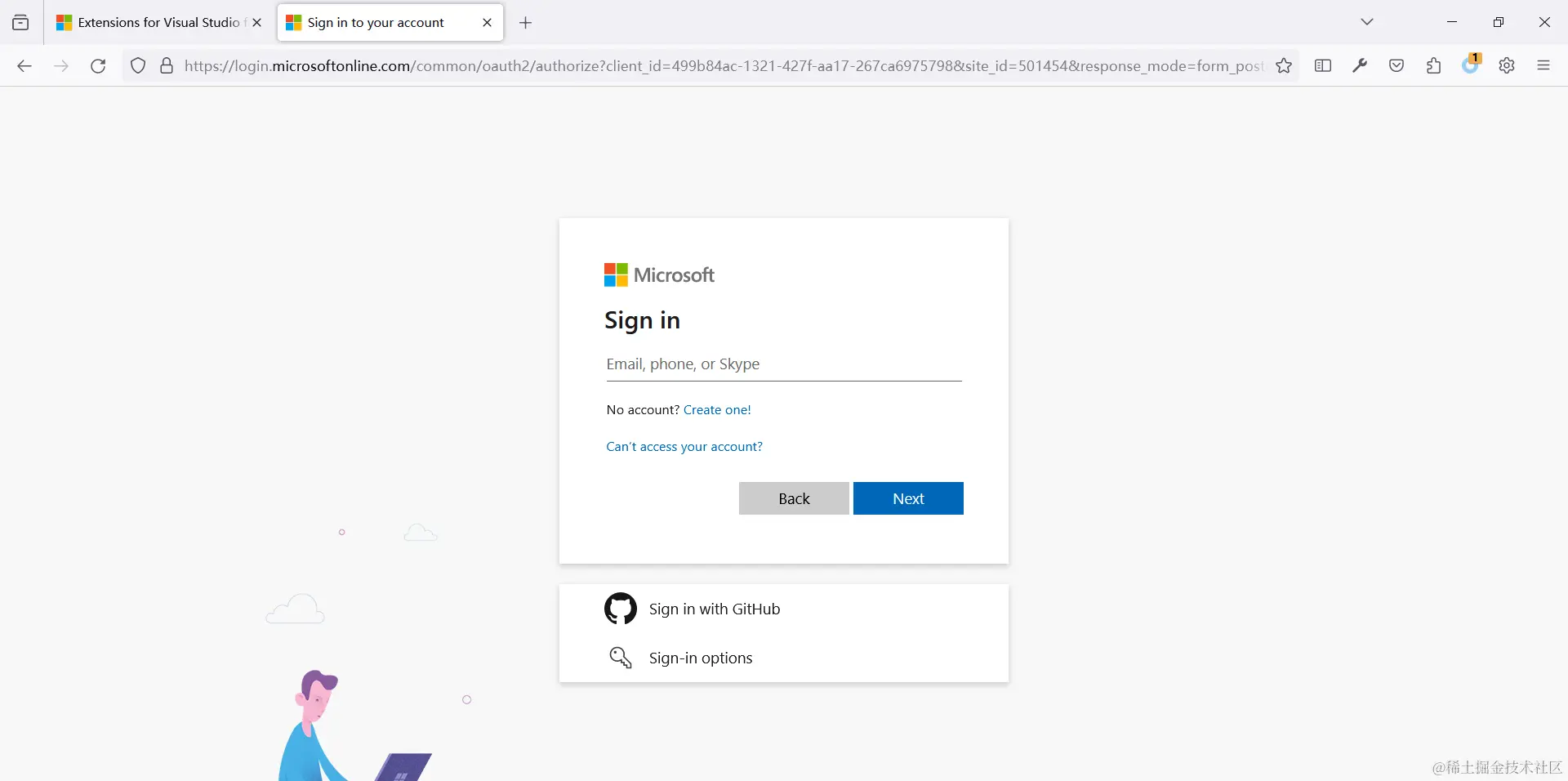Open Can't access your account? link
Image resolution: width=1568 pixels, height=781 pixels.
(x=684, y=447)
